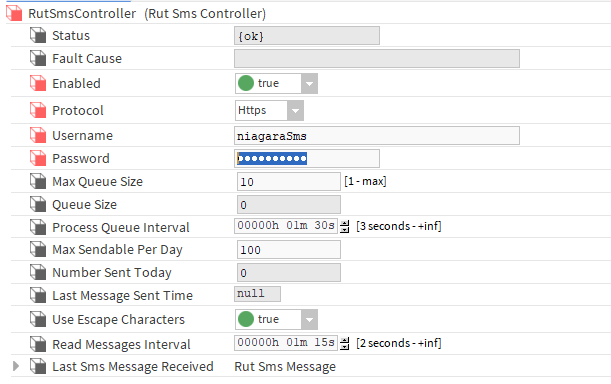611x384 pixels.
Task: Open the Enabled true/false dropdown
Action: tap(309, 83)
